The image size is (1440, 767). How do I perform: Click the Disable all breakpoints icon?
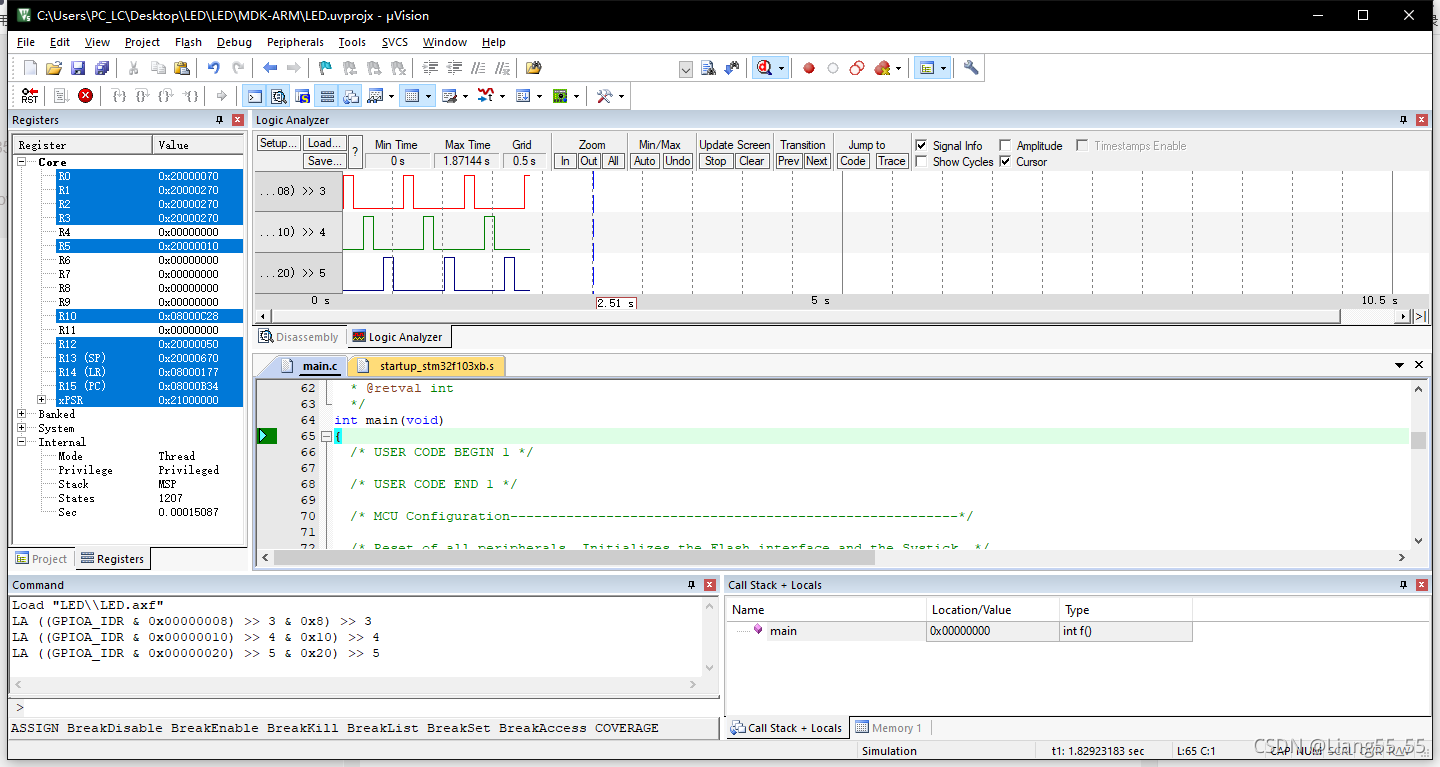click(857, 68)
